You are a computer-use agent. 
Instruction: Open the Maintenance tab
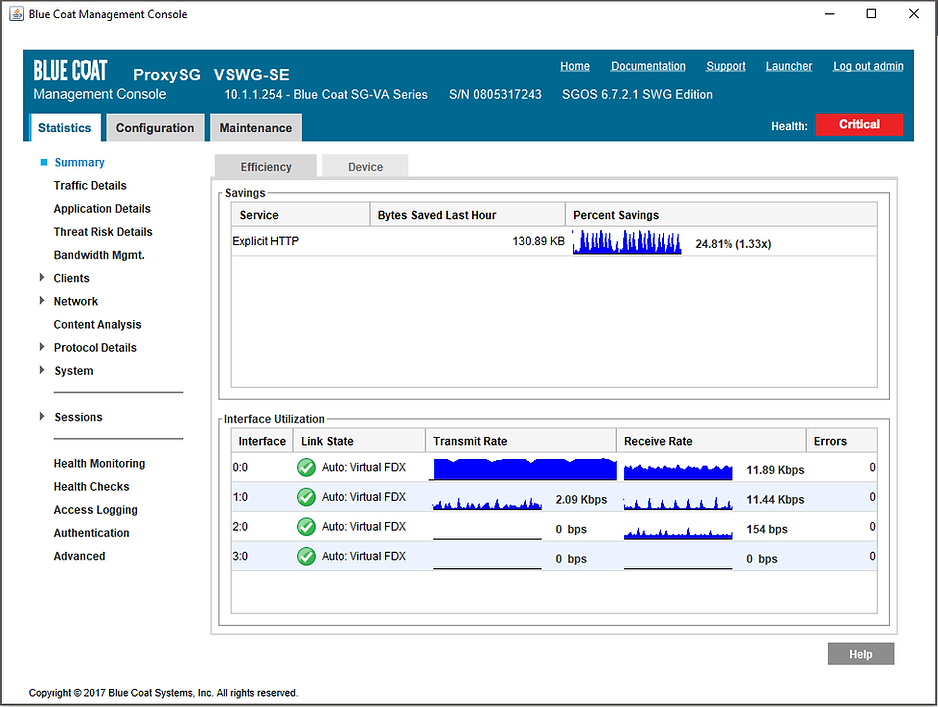[x=255, y=127]
